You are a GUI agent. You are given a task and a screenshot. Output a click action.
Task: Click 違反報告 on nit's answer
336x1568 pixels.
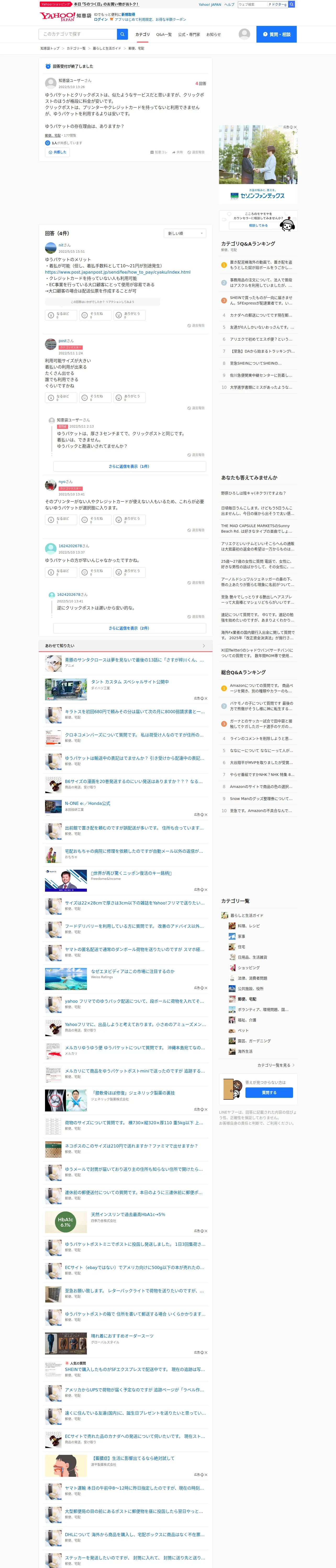196,326
